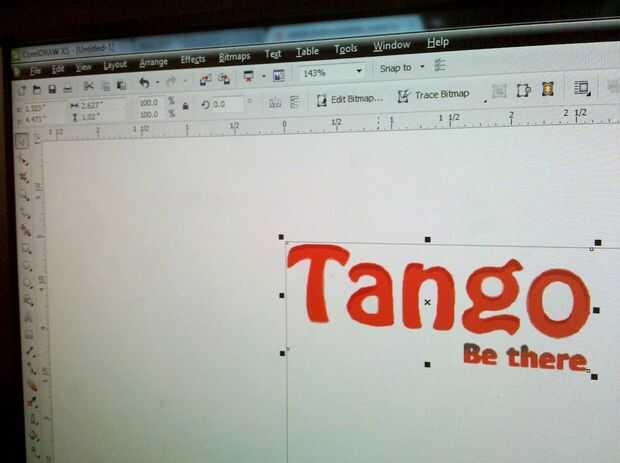Click the Wrap paragraph text icon
Screen dimensions: 620x463
point(582,88)
